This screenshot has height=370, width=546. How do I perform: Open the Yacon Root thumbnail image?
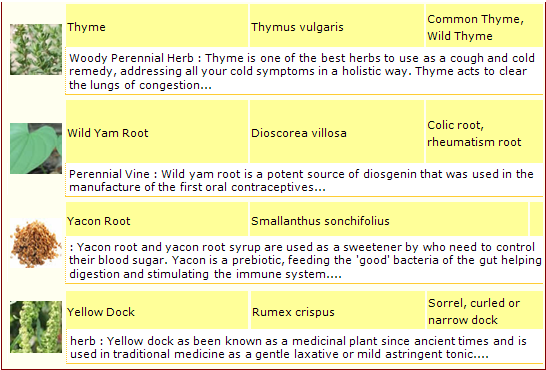pos(36,243)
